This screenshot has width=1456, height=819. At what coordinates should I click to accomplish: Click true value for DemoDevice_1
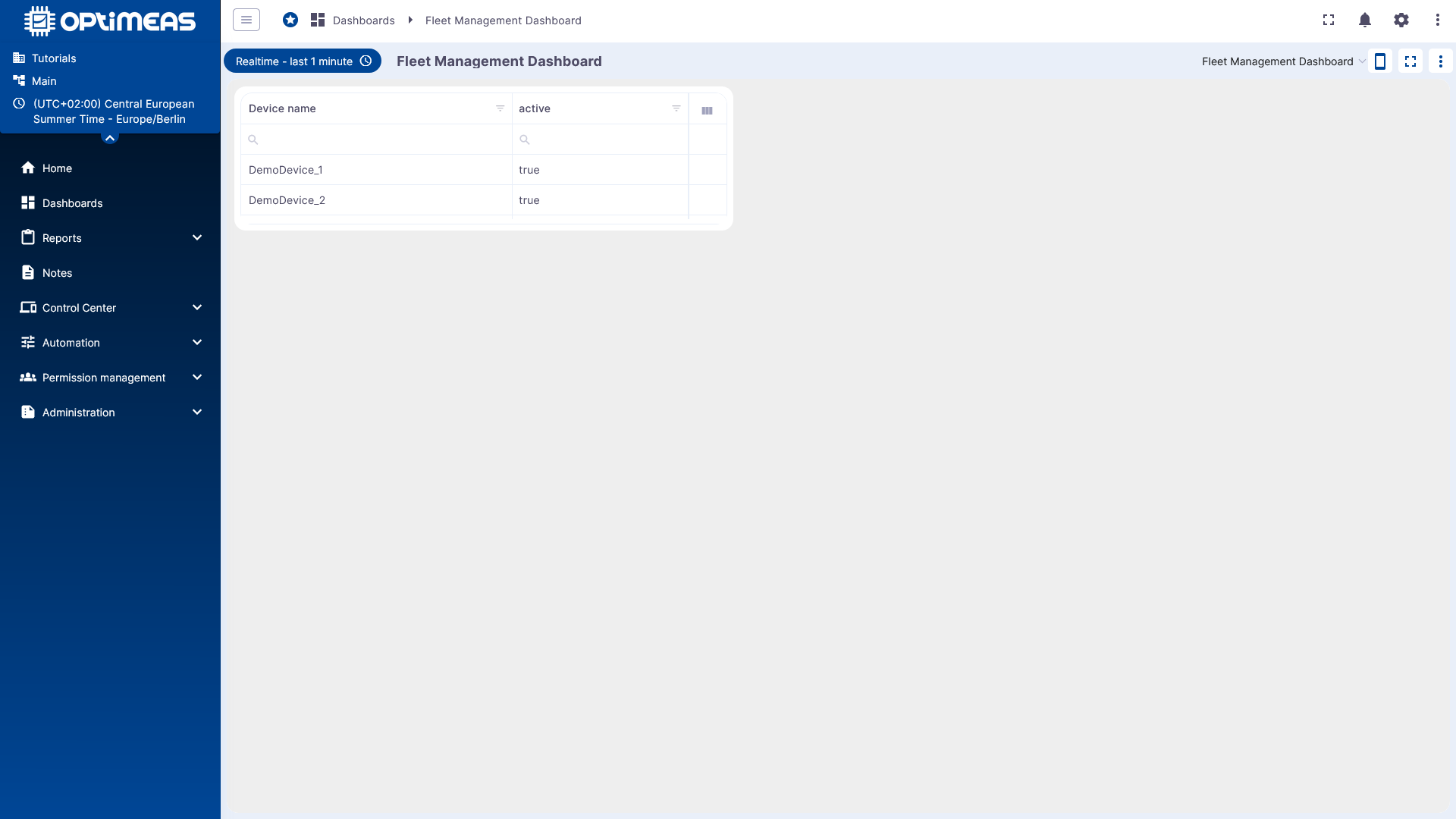click(529, 170)
